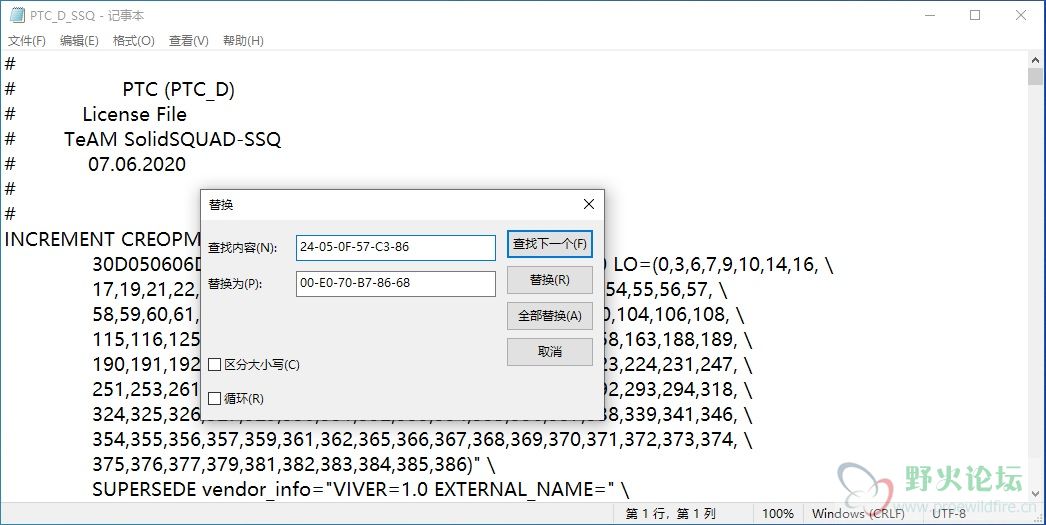Open the 帮助(H) menu

click(243, 41)
